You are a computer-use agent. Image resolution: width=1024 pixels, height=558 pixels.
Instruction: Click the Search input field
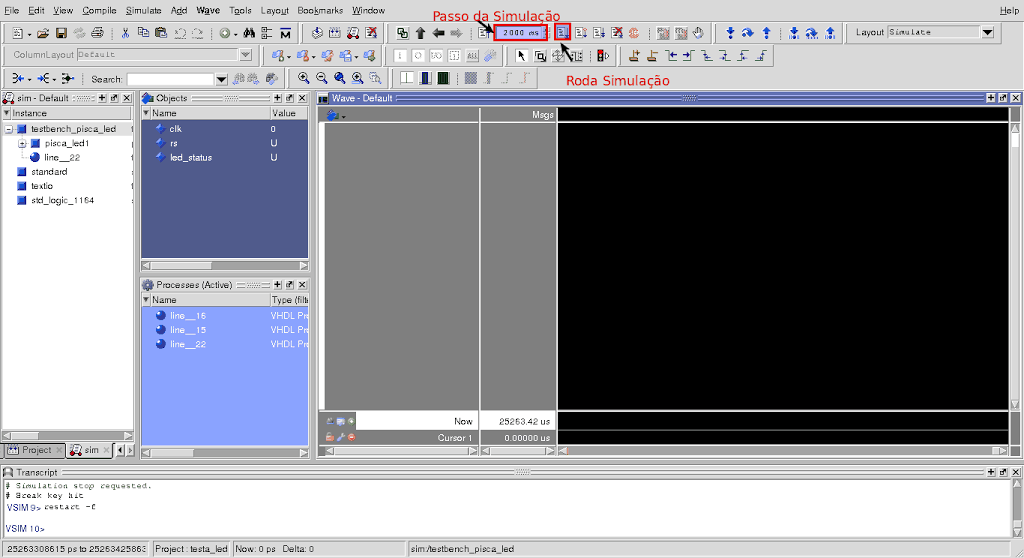[x=170, y=79]
